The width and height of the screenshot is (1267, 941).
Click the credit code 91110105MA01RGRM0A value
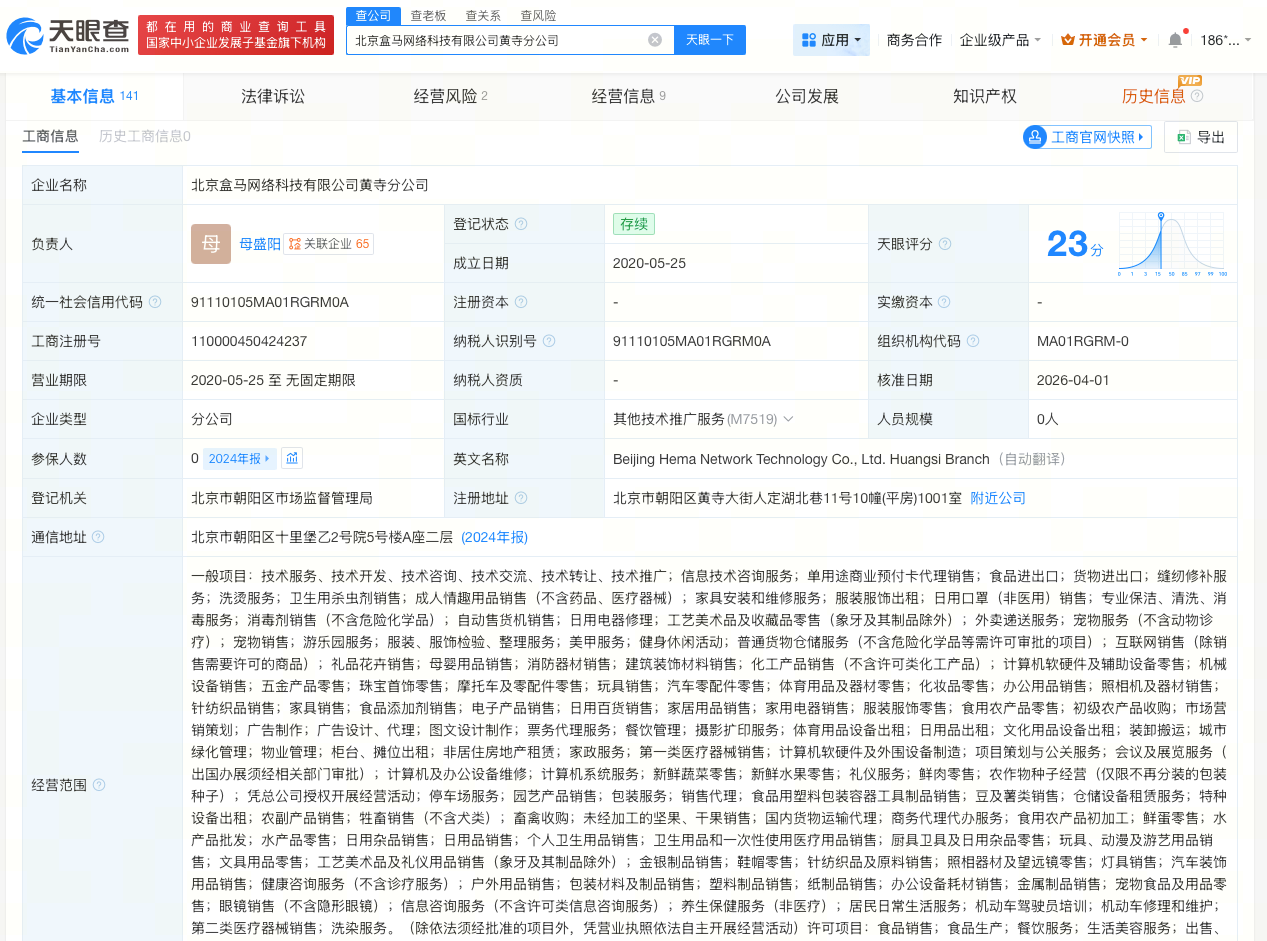270,302
